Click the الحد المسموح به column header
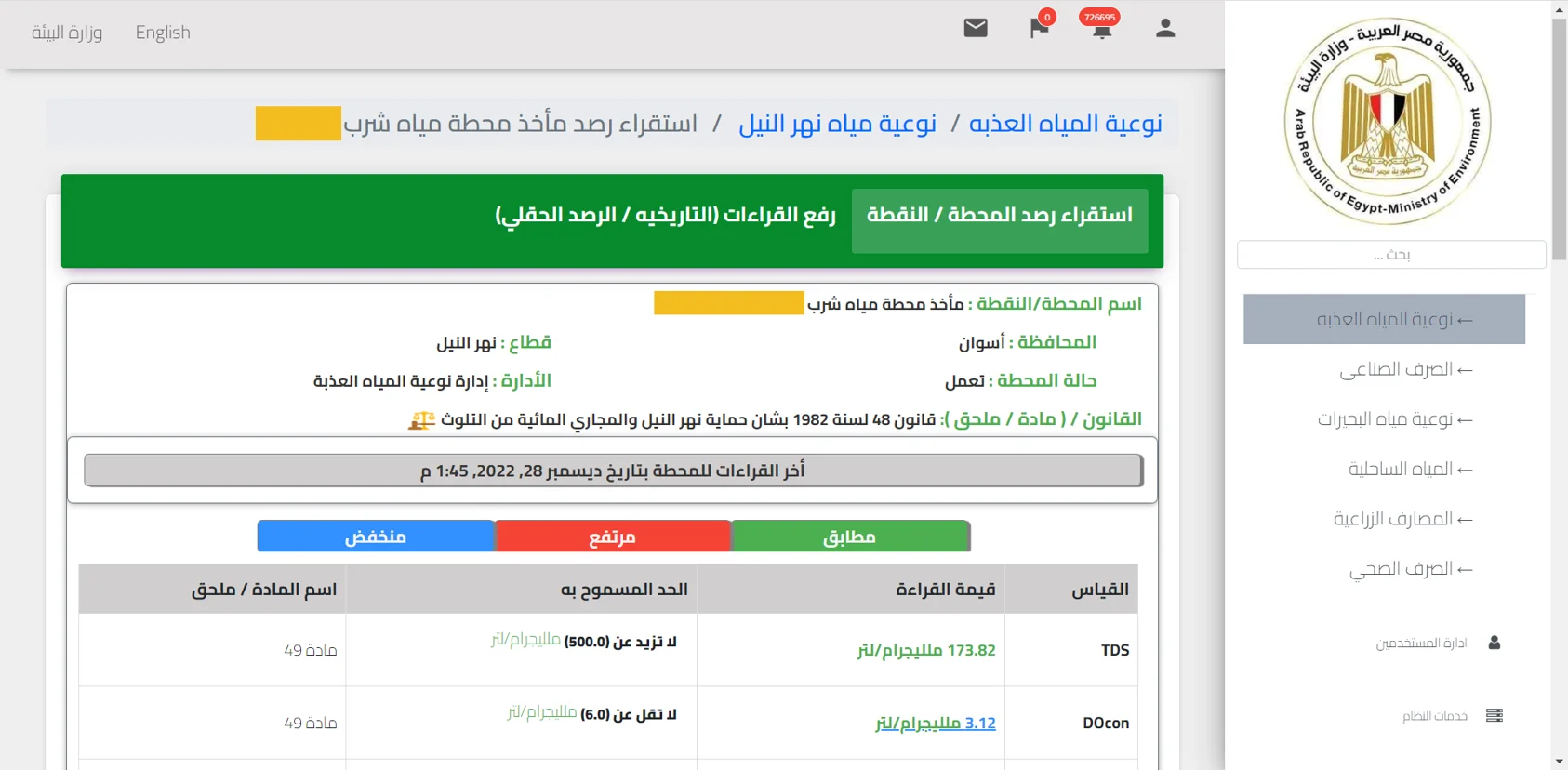 point(522,590)
